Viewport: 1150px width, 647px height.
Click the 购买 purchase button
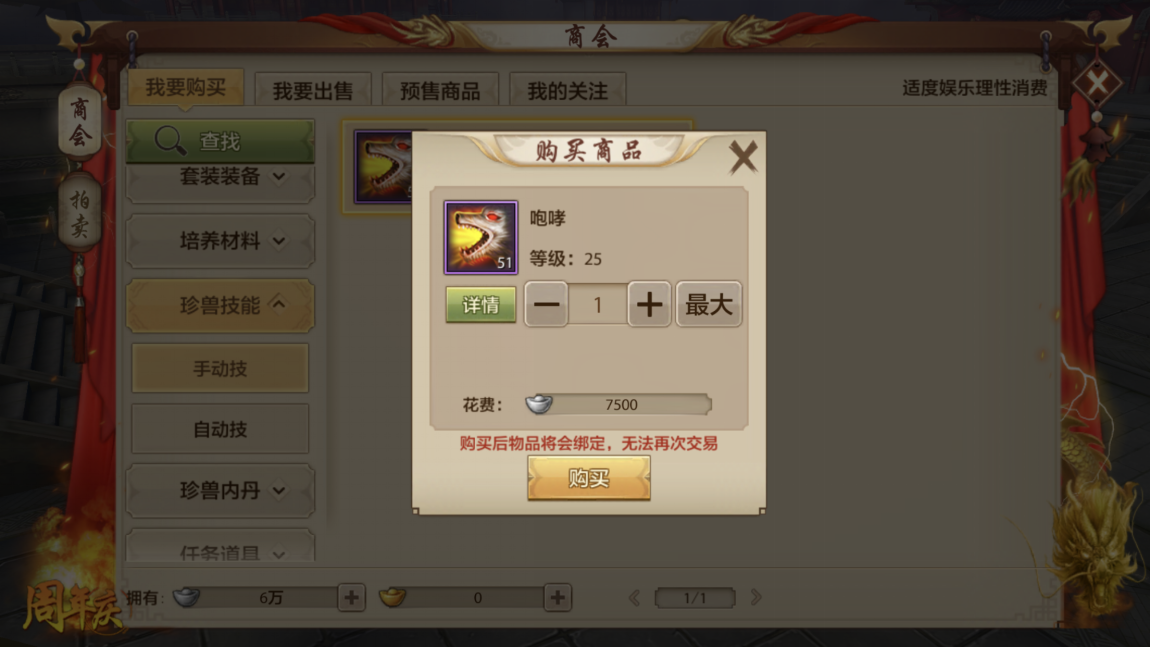[589, 478]
